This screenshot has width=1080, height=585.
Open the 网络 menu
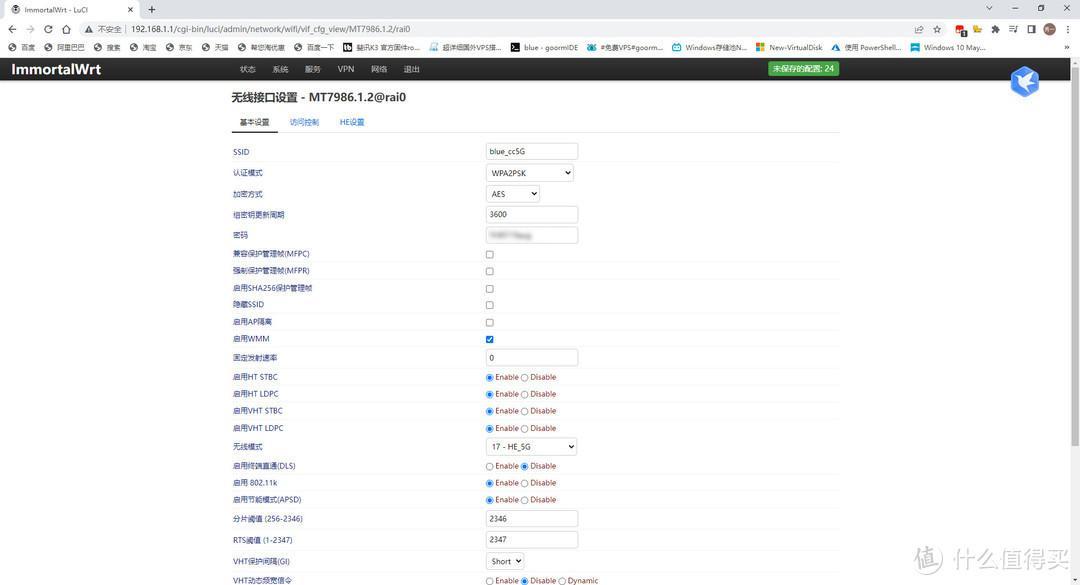pos(379,69)
